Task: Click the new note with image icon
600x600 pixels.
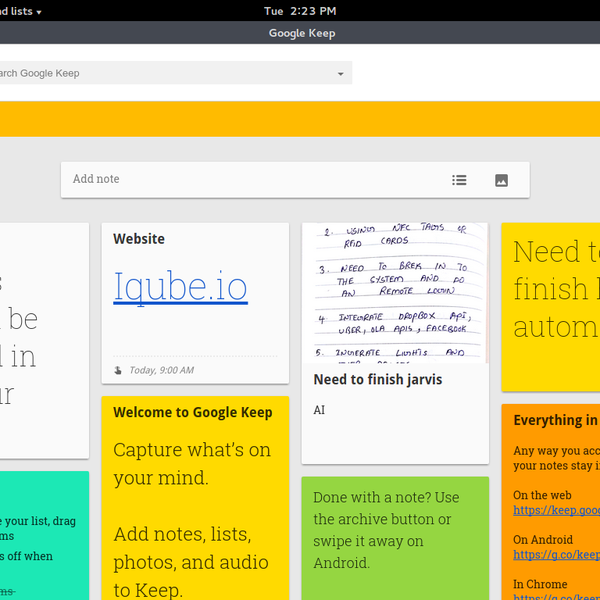Action: (501, 180)
